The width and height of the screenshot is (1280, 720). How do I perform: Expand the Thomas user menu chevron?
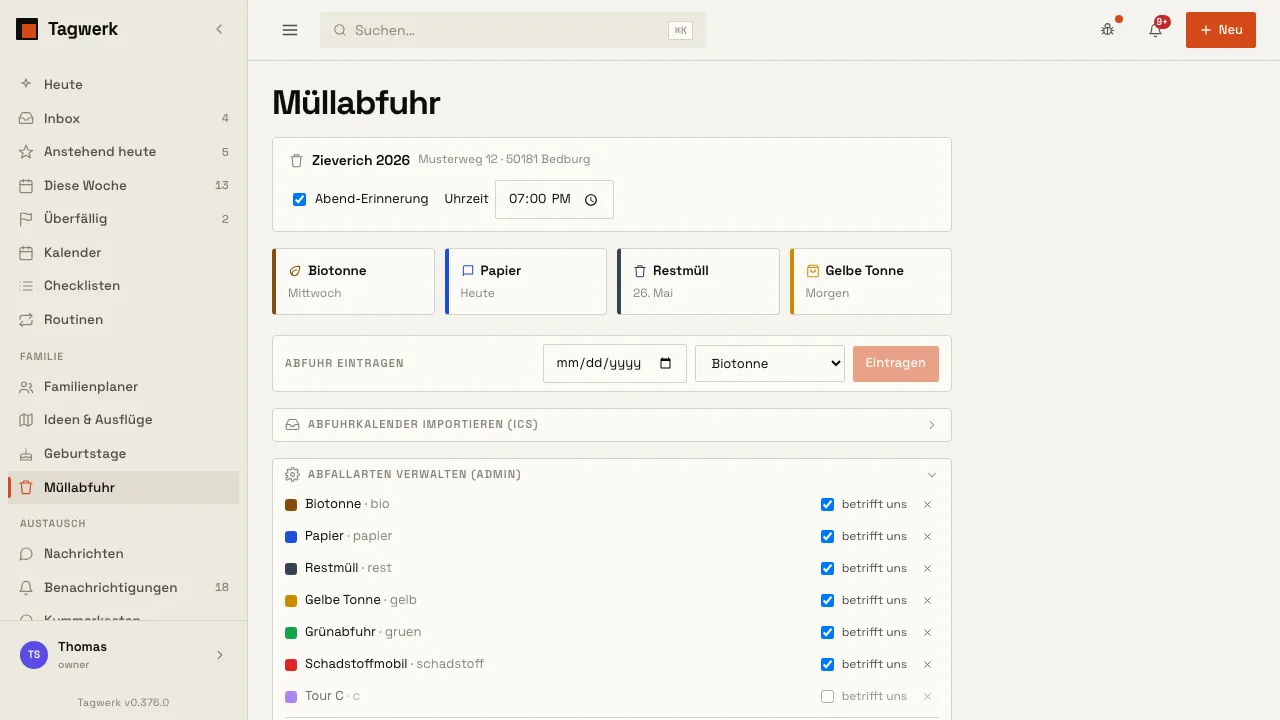coord(220,655)
